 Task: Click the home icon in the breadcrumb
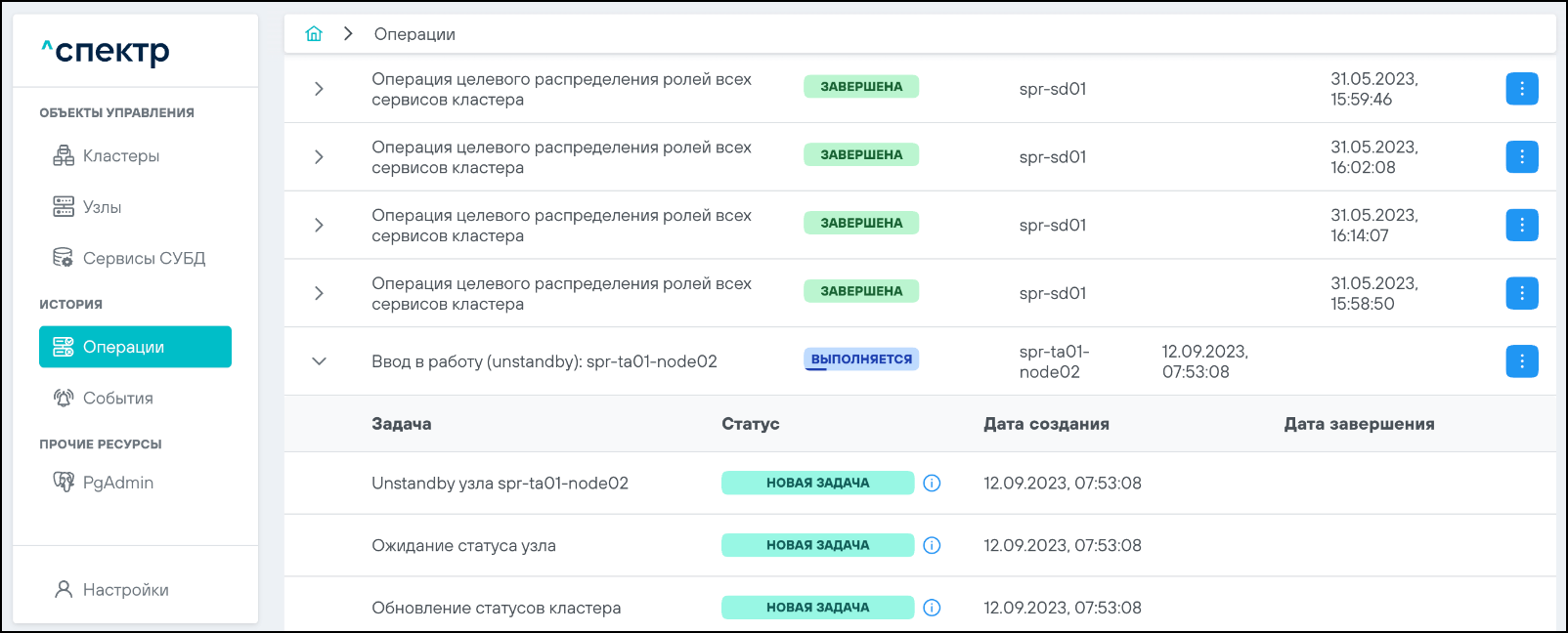pos(314,34)
